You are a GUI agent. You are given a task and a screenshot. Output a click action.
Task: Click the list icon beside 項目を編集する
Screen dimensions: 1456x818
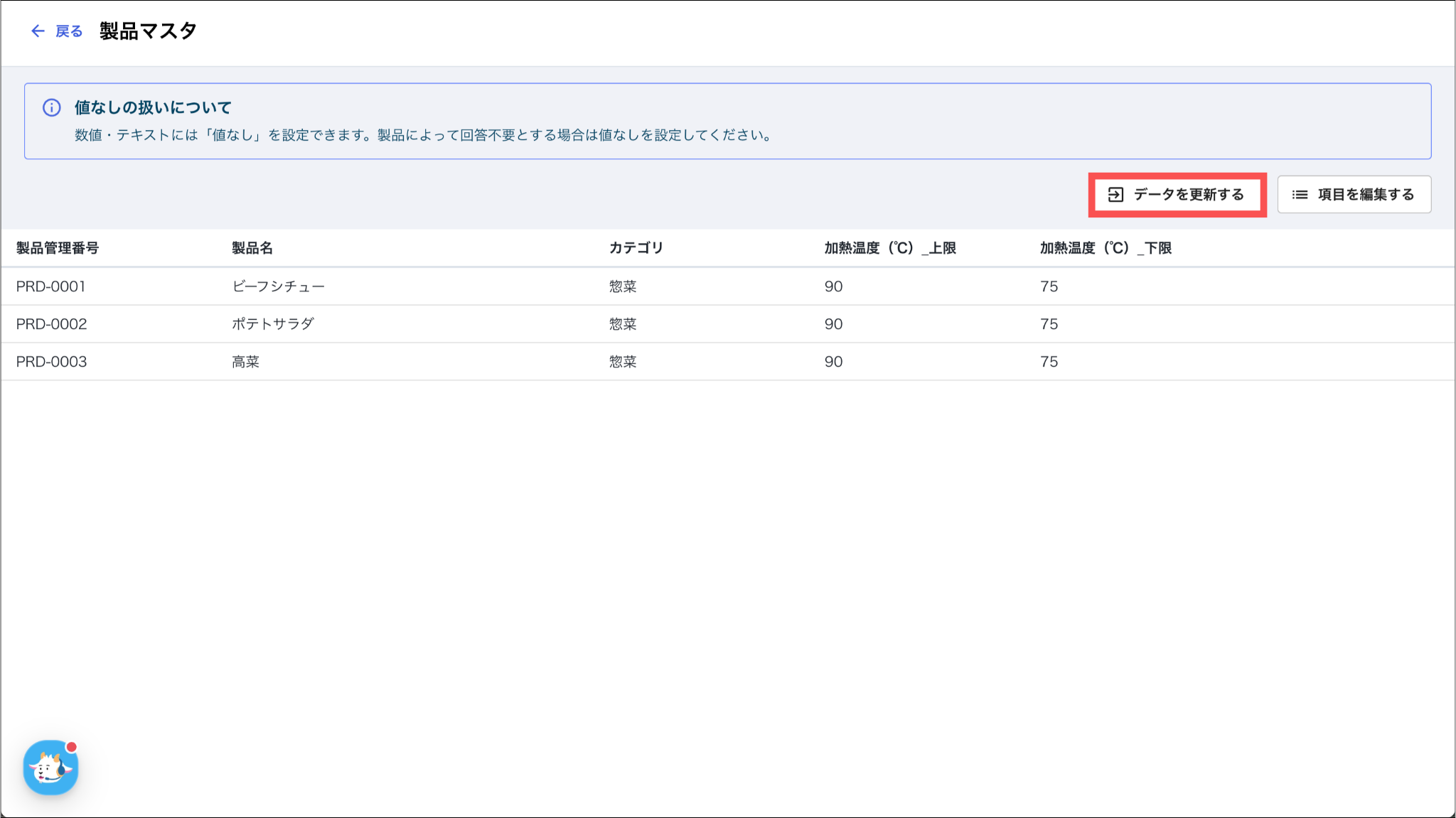tap(1300, 195)
